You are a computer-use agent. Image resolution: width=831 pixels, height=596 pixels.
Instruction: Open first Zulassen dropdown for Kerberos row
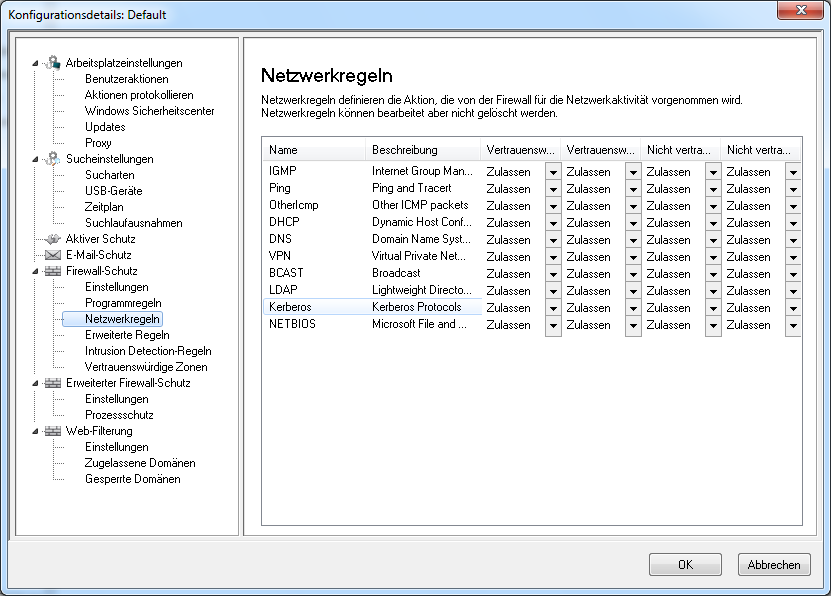(x=553, y=308)
